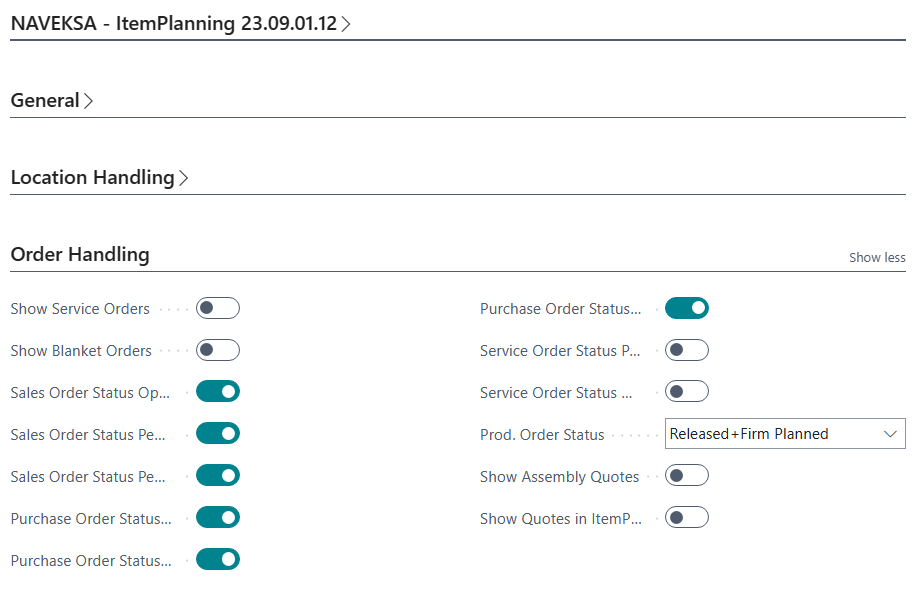The height and width of the screenshot is (593, 924).
Task: Toggle the Service Order Status P... switch
Action: click(x=687, y=350)
